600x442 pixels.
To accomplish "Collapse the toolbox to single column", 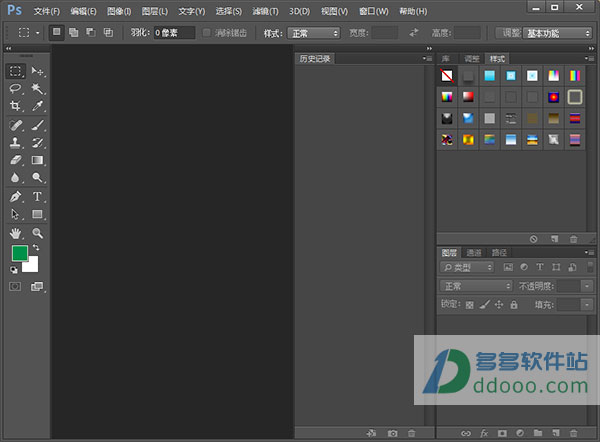I will point(8,48).
